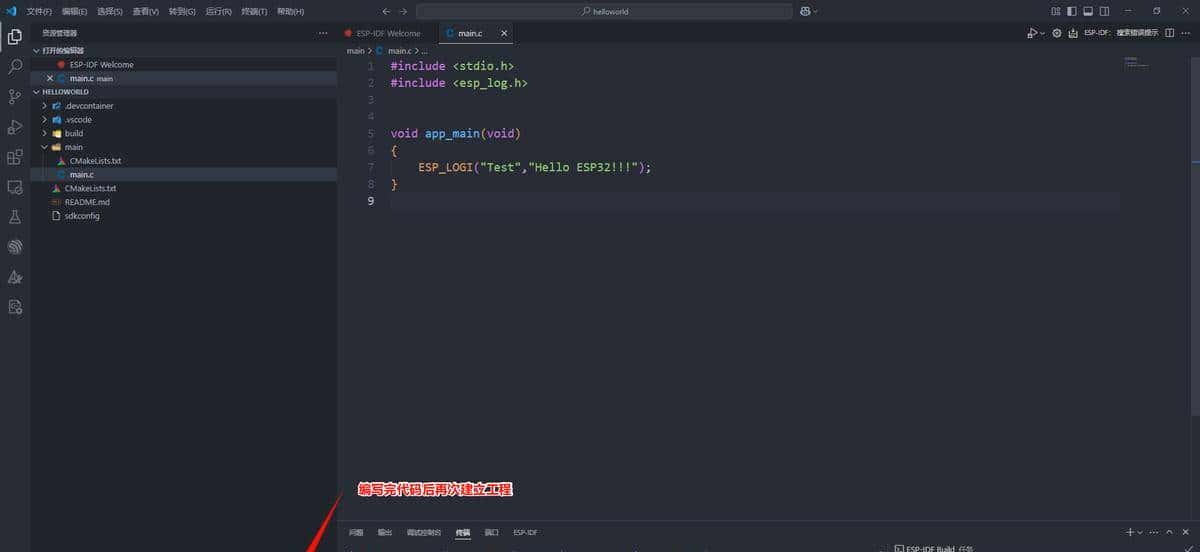Close main.c from open editors list
The image size is (1200, 552).
(50, 78)
